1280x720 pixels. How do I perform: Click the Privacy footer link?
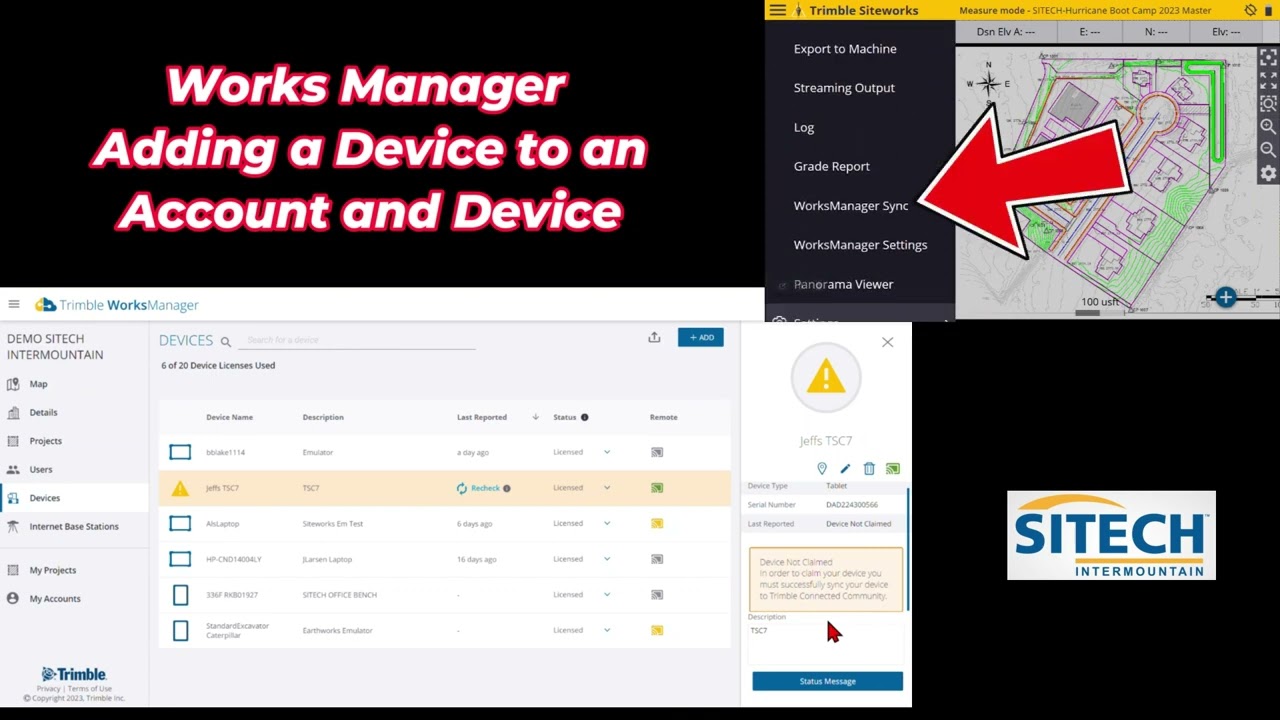pos(49,689)
